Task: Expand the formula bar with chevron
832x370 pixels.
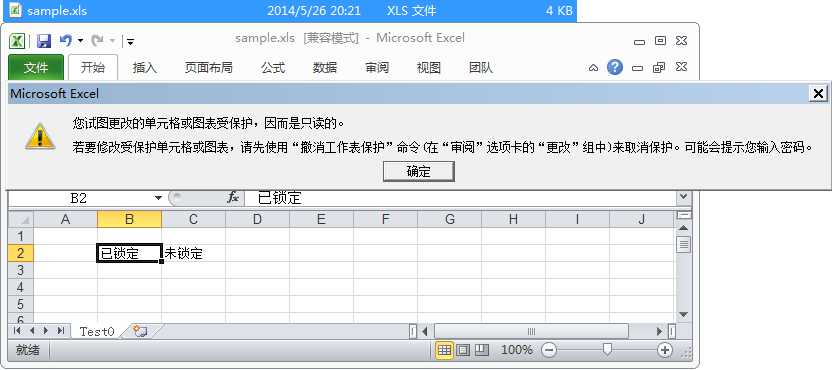Action: tap(683, 197)
